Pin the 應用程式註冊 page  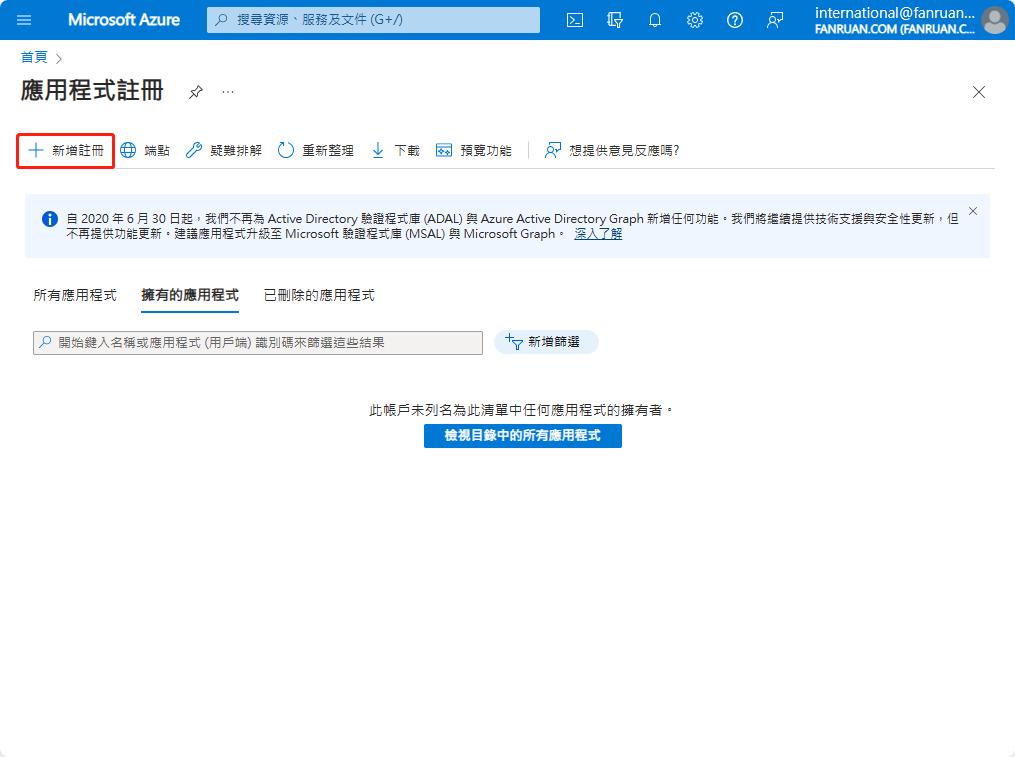[195, 92]
